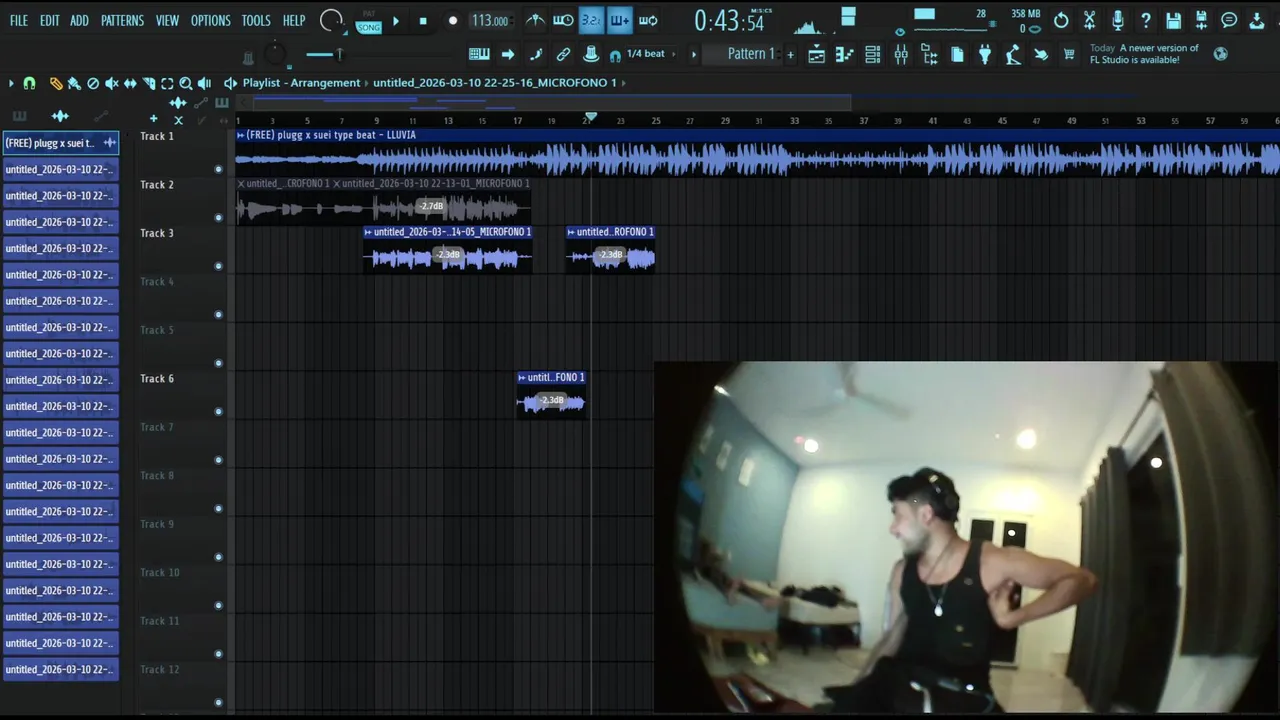Click arrow left of Pattern 1 box
The width and height of the screenshot is (1280, 720).
[x=694, y=54]
